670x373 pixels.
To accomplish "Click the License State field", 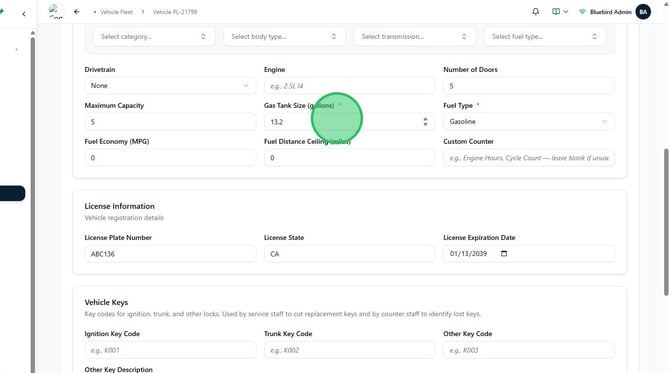I will click(x=350, y=254).
